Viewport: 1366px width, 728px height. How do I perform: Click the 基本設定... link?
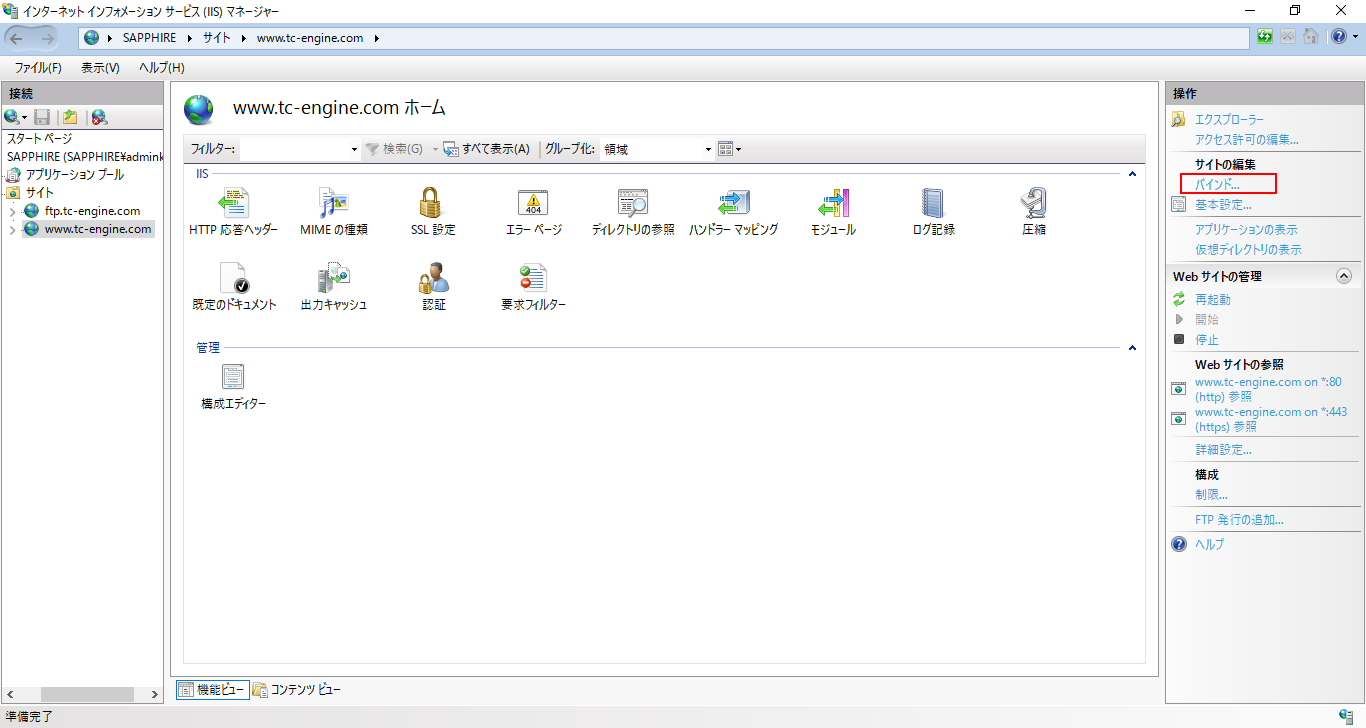pyautogui.click(x=1223, y=204)
